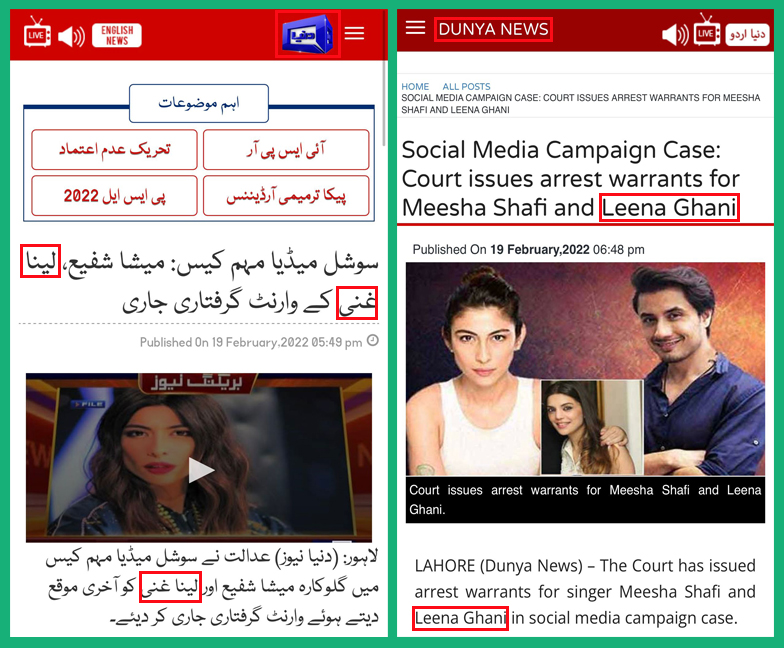Open the آئی ایس پی آر topic
784x648 pixels.
point(286,150)
